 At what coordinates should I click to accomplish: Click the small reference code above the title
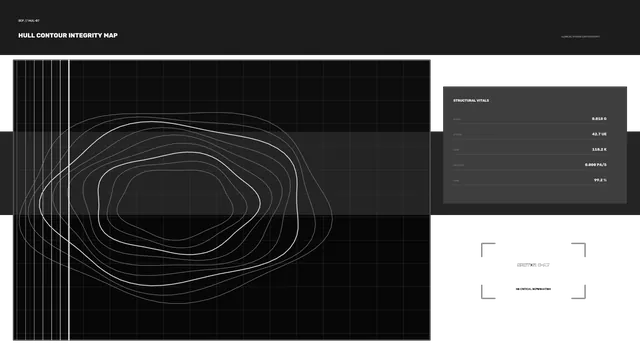(29, 20)
